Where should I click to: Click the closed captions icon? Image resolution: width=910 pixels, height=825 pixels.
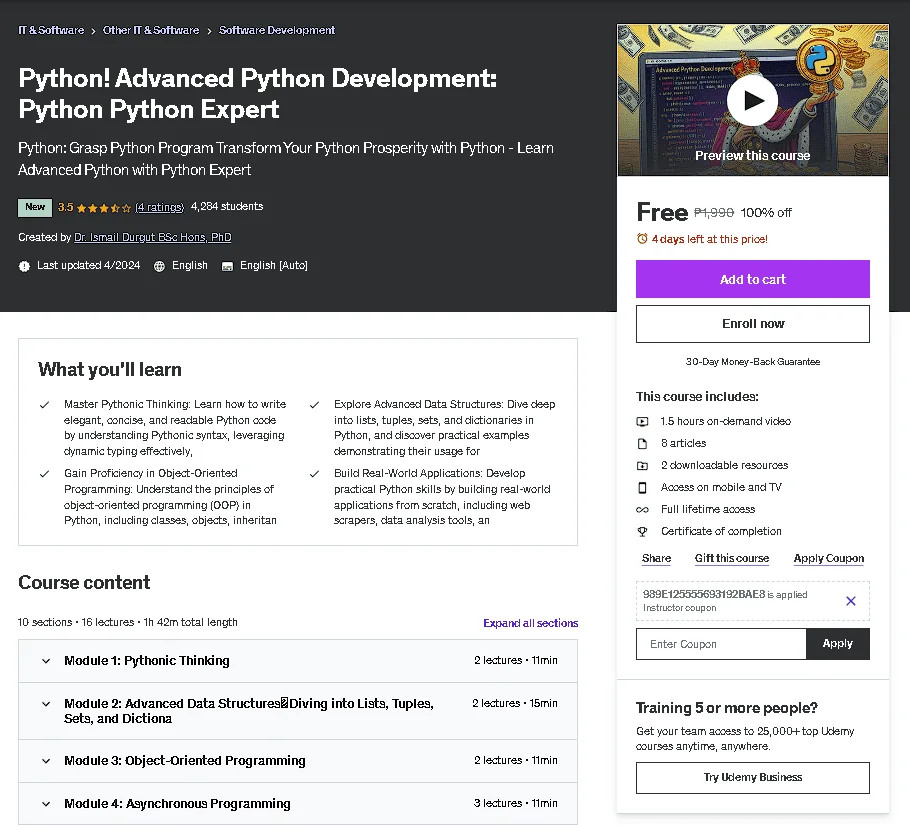228,266
